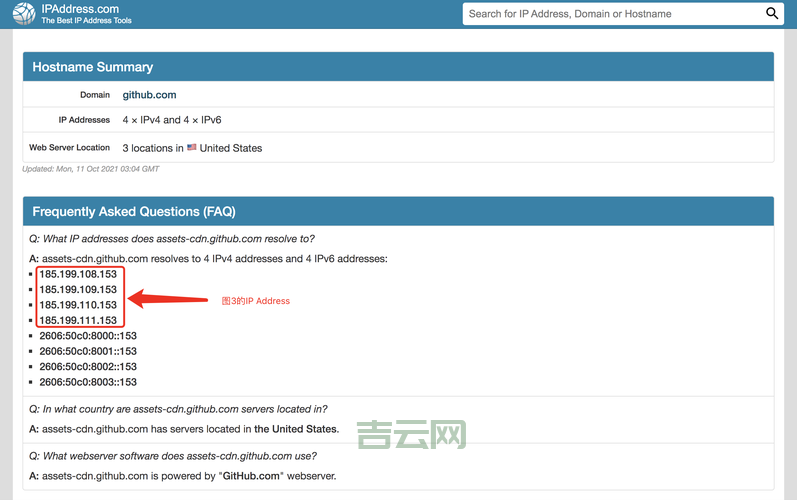The height and width of the screenshot is (500, 797).
Task: Click the Frequently Asked Questions header
Action: point(134,212)
